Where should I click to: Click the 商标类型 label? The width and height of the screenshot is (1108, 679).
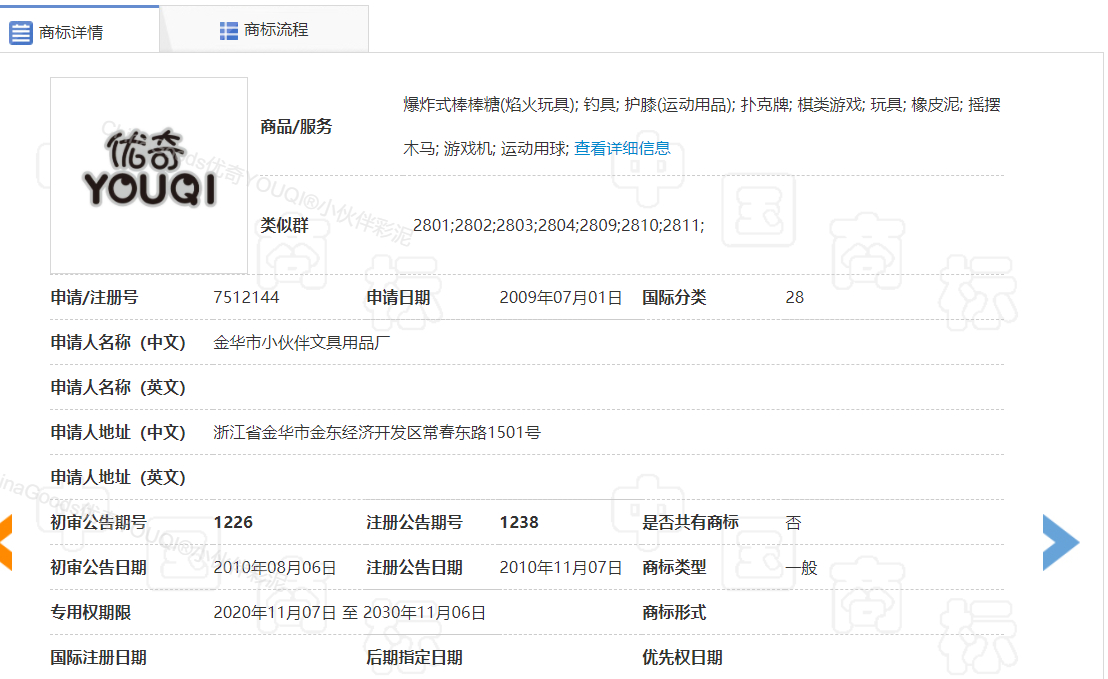tap(674, 567)
